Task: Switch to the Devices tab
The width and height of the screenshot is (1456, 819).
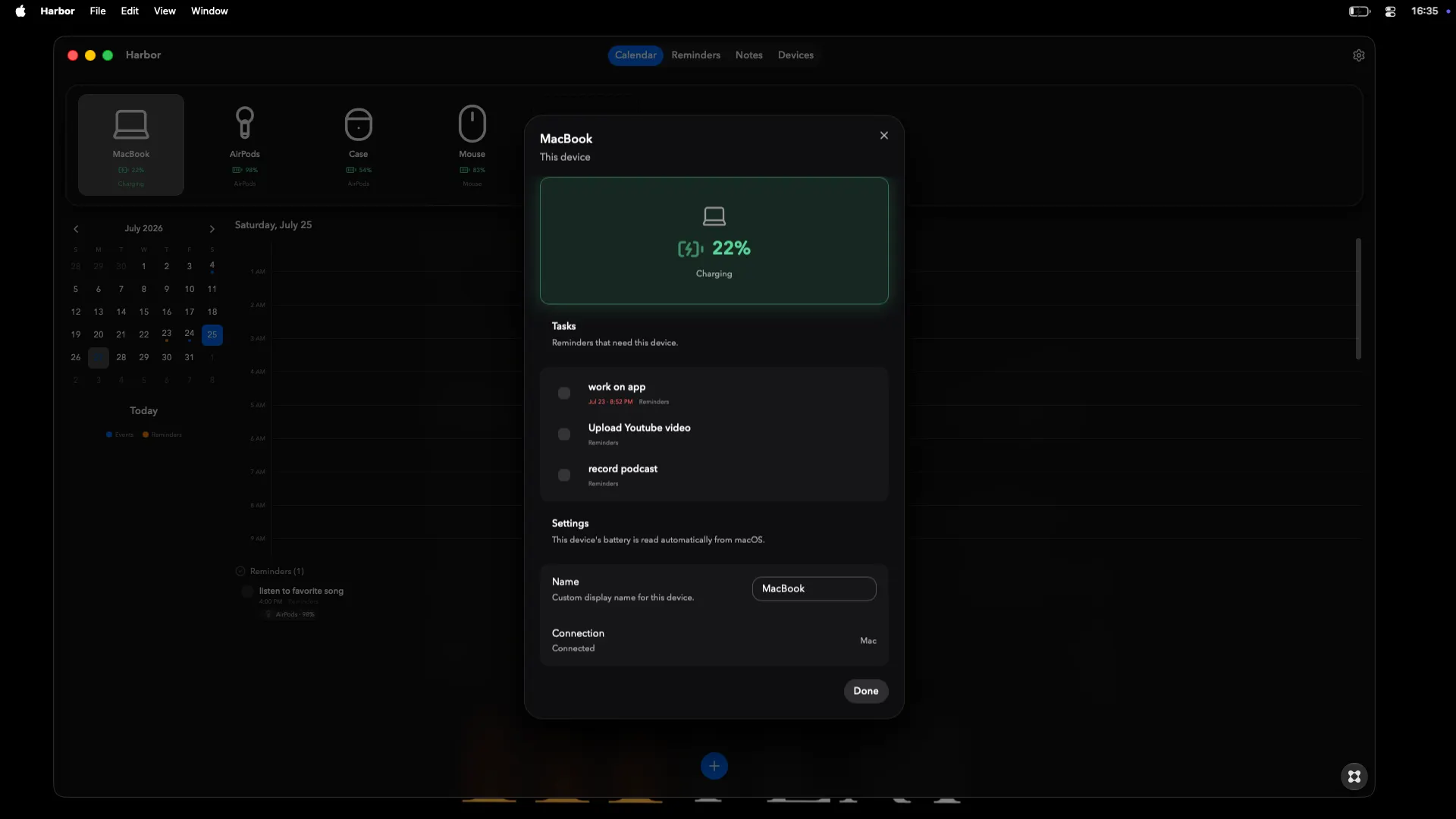Action: [795, 55]
